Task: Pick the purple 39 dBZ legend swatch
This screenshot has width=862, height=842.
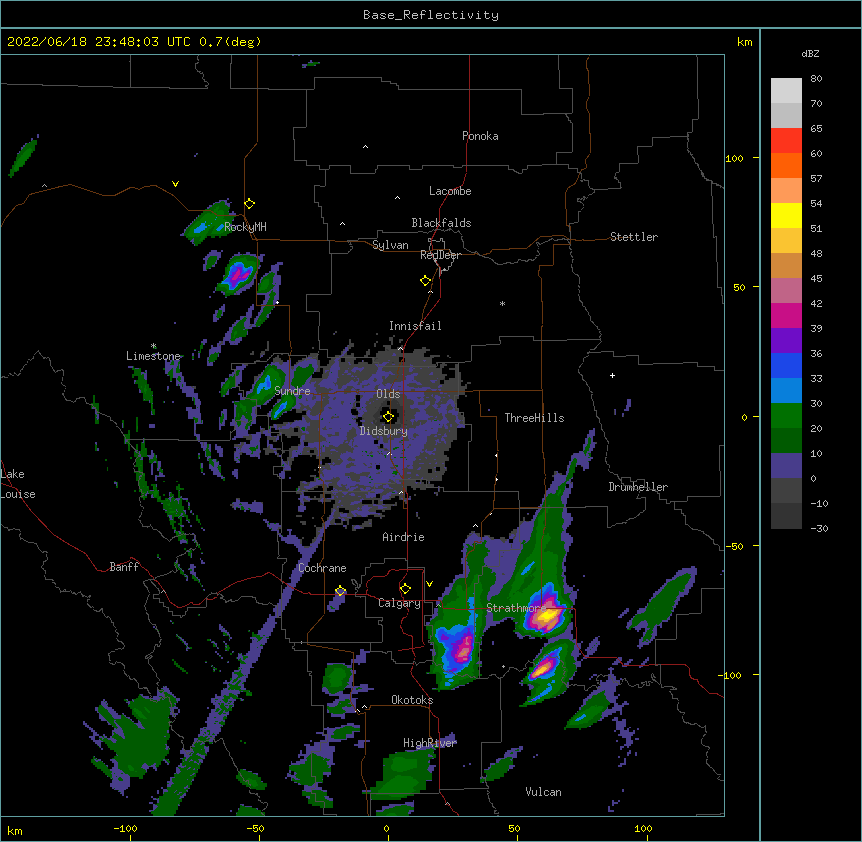Action: (x=786, y=341)
